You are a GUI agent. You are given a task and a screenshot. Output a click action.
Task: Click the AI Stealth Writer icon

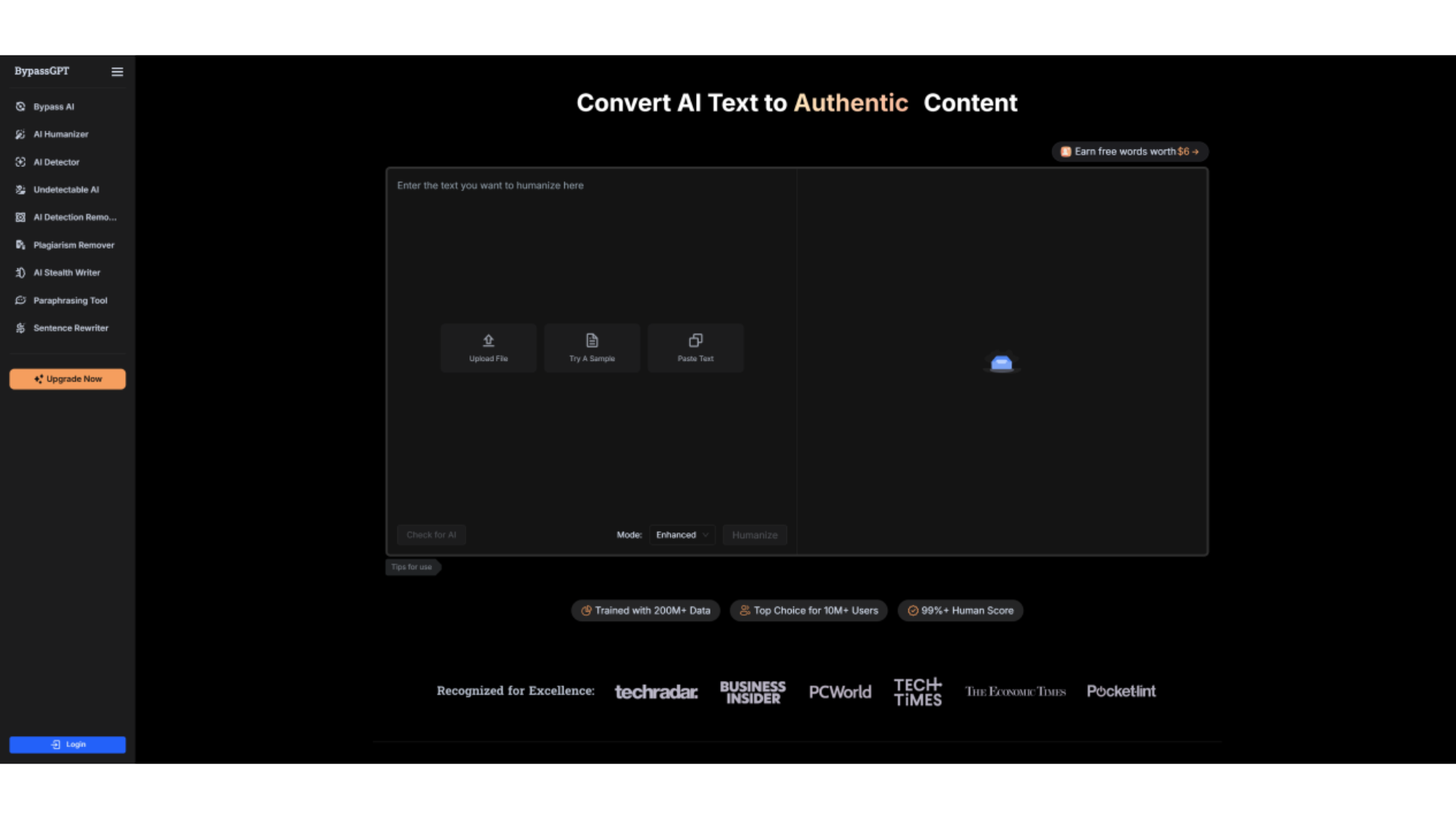coord(20,273)
